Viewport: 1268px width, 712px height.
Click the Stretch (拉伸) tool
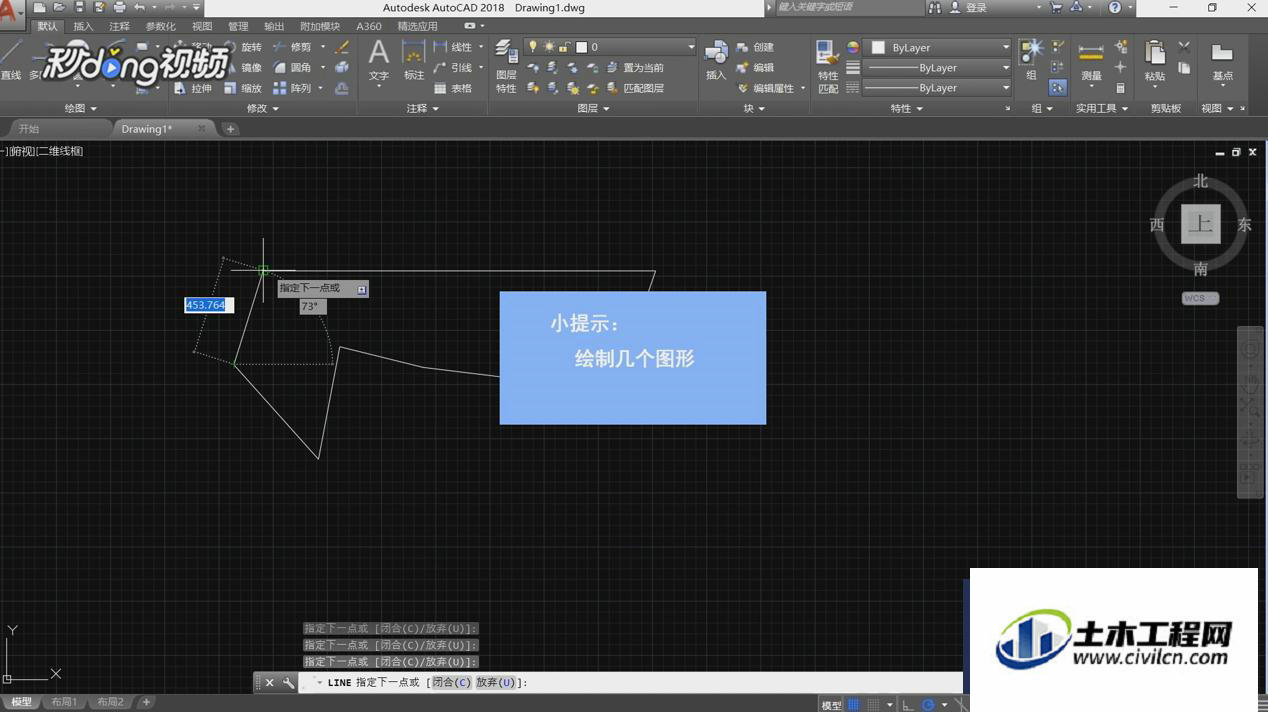pos(192,88)
